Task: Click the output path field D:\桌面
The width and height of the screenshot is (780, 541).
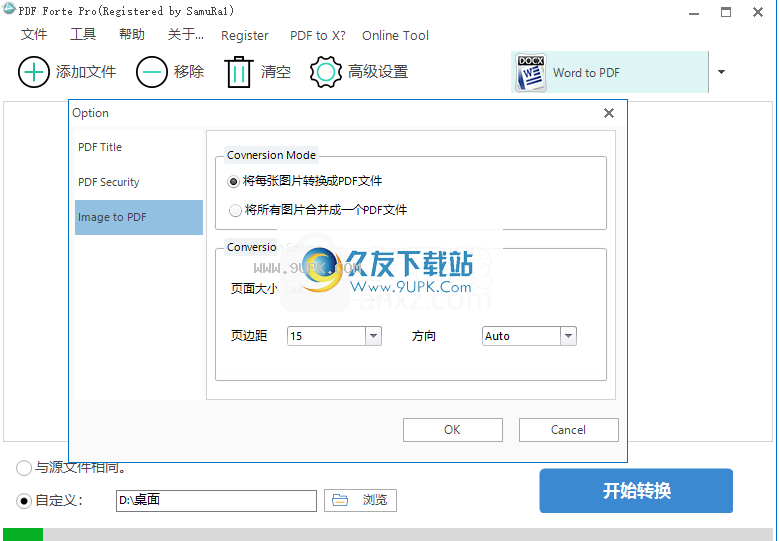Action: point(216,501)
